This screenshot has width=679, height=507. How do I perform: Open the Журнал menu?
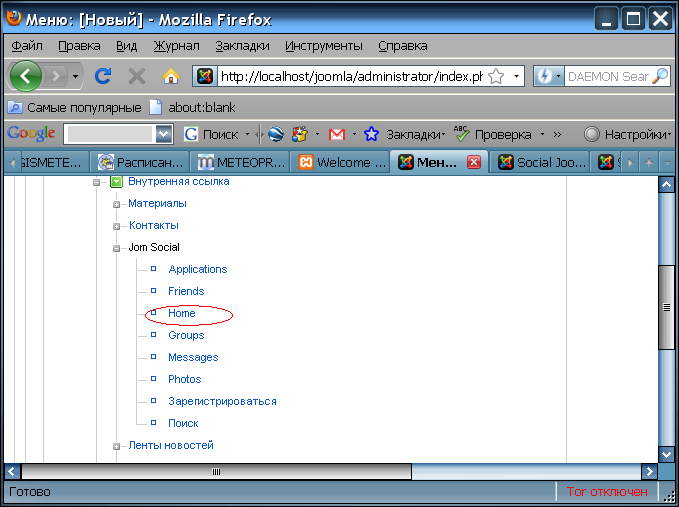(176, 45)
